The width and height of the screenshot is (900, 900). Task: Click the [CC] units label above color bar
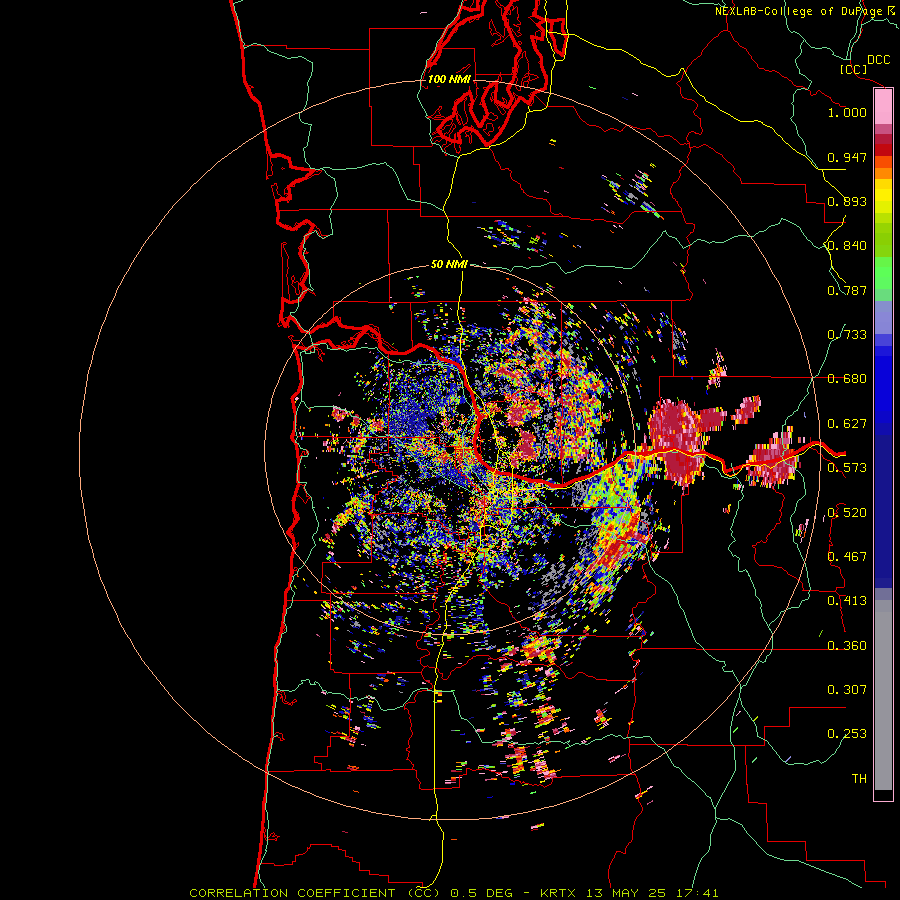pyautogui.click(x=853, y=69)
